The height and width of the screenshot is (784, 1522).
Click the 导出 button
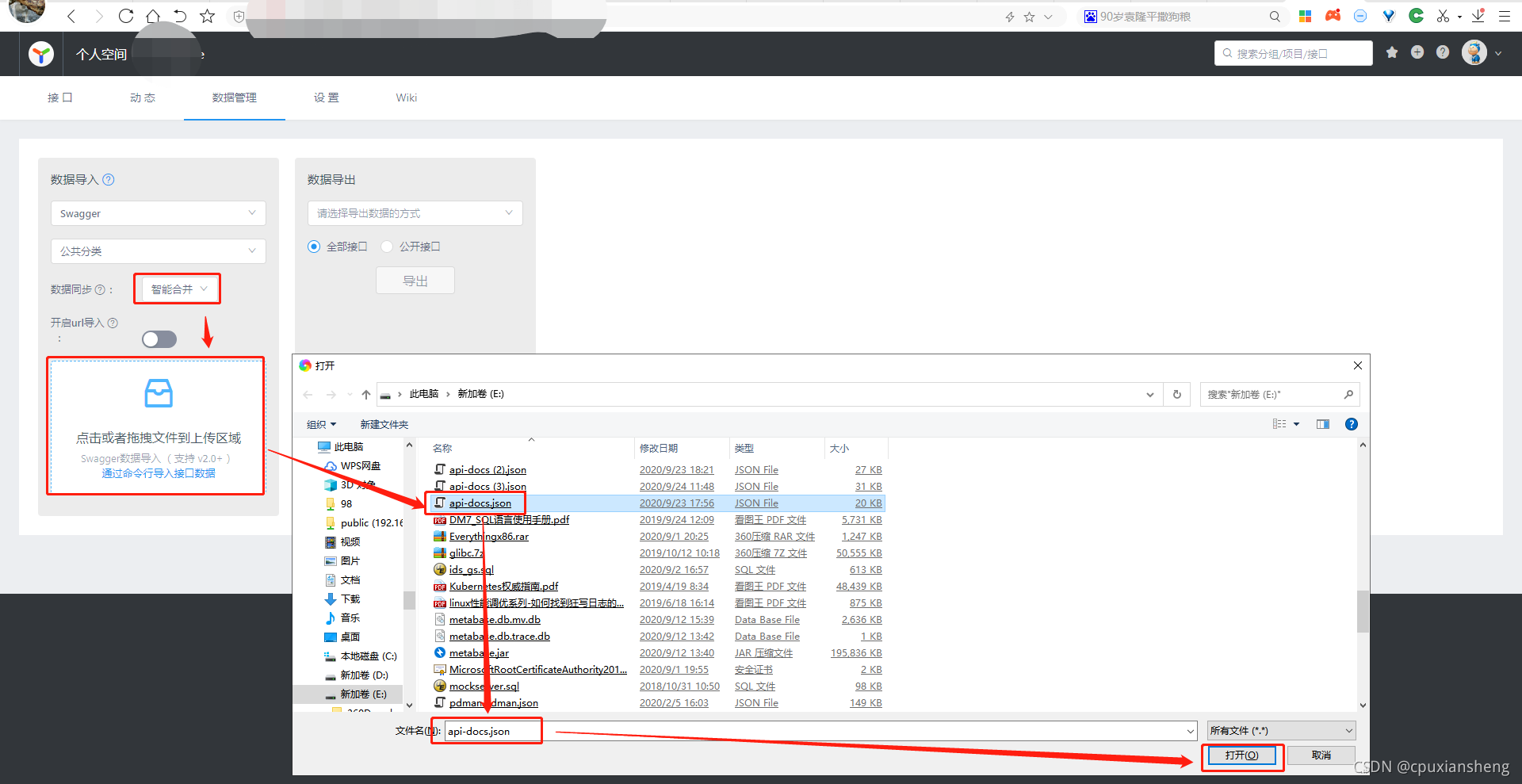(415, 281)
